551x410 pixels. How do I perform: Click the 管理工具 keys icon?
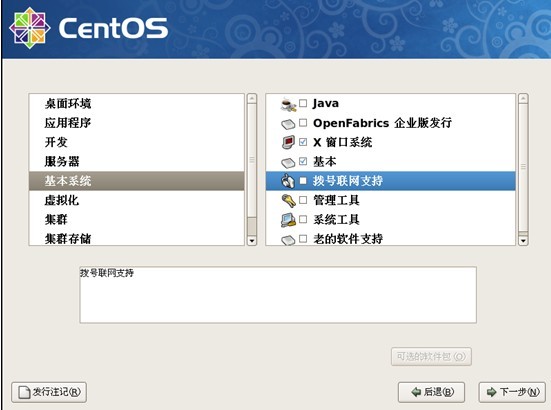pyautogui.click(x=289, y=201)
